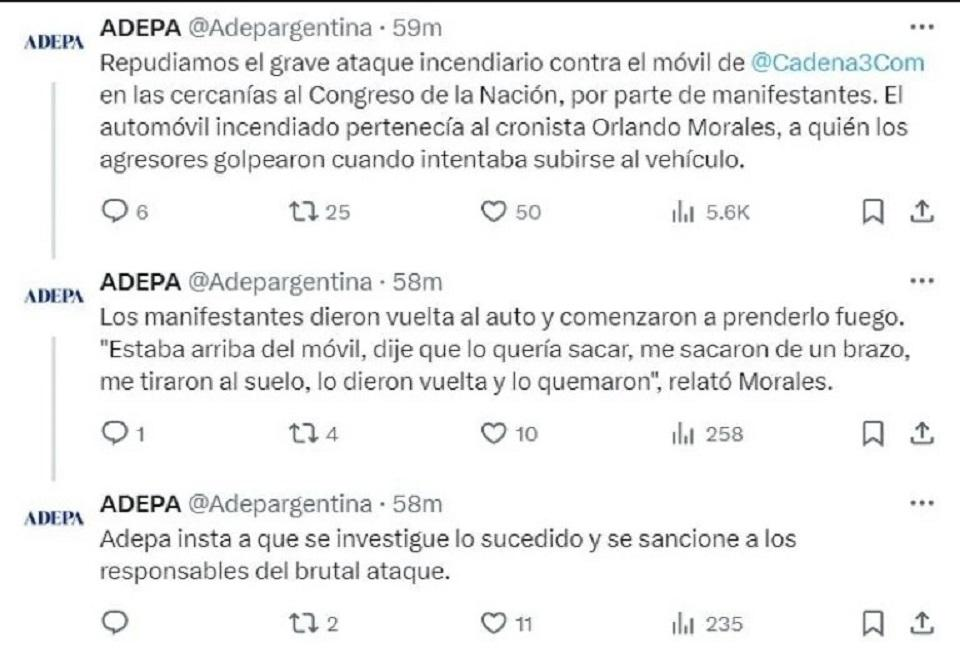Bookmark the third ADEPA tweet

[872, 623]
